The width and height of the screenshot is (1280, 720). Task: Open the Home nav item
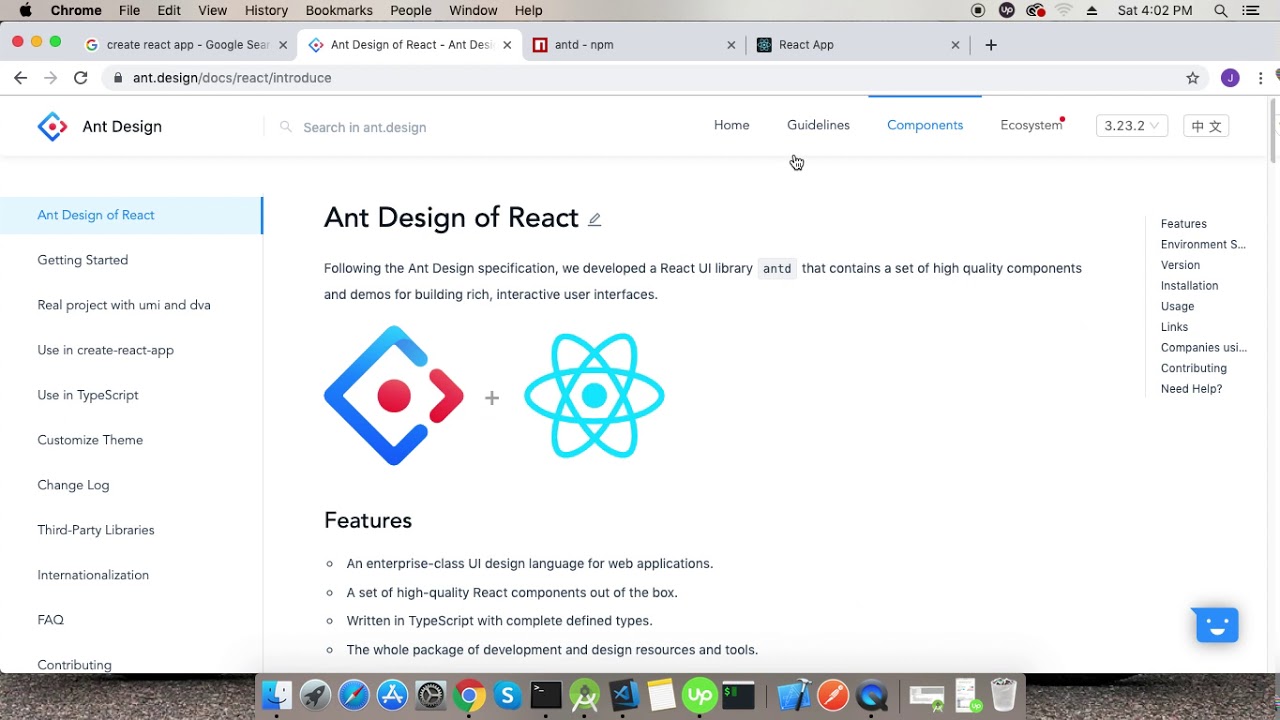[x=732, y=125]
